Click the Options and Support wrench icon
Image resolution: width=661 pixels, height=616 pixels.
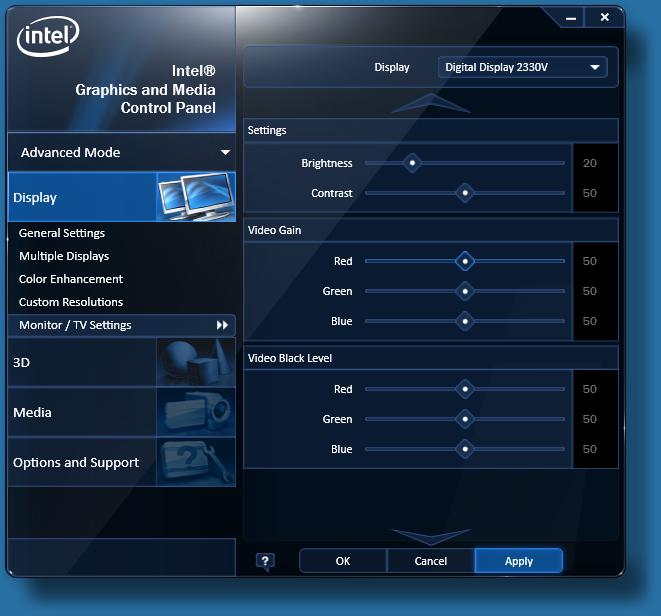[196, 462]
